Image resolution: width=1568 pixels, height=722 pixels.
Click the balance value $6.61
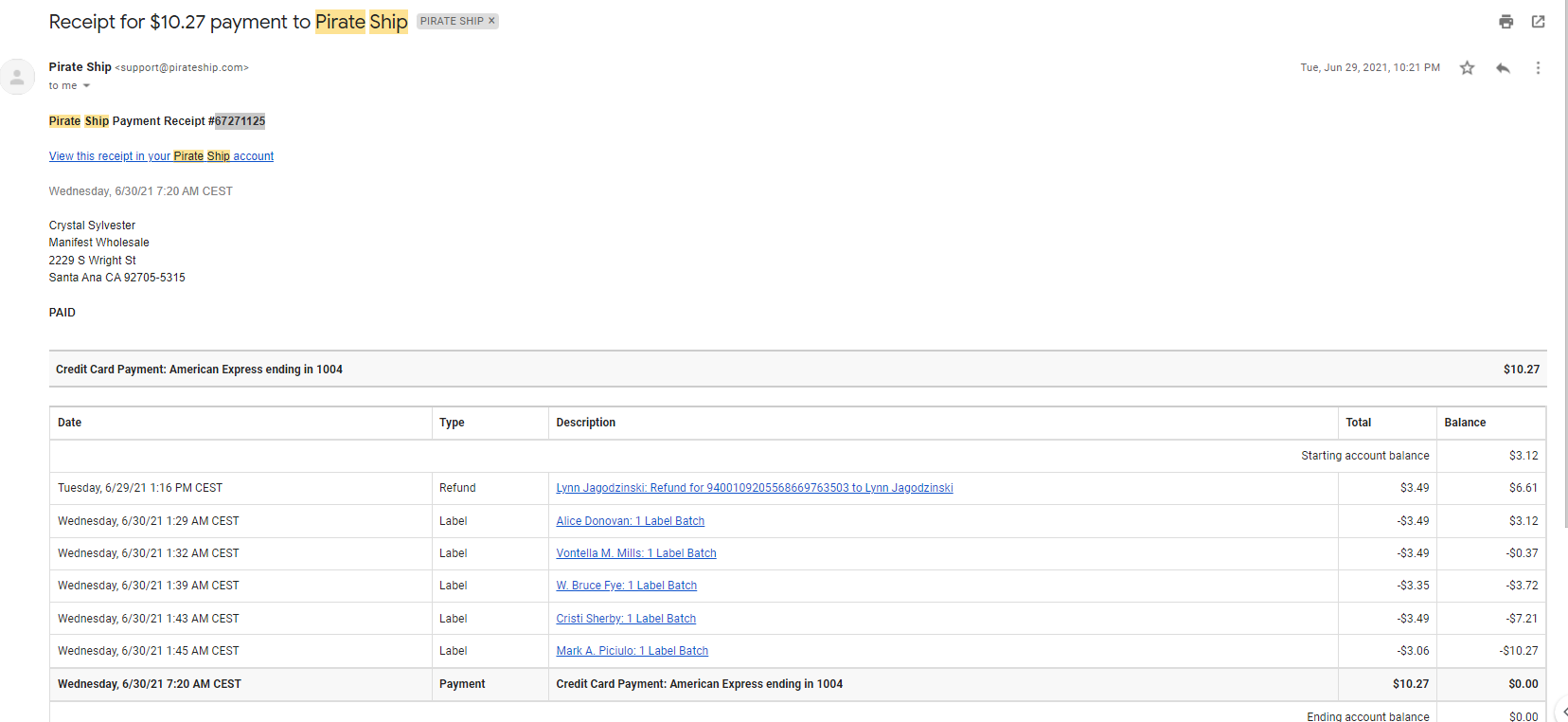tap(1523, 488)
